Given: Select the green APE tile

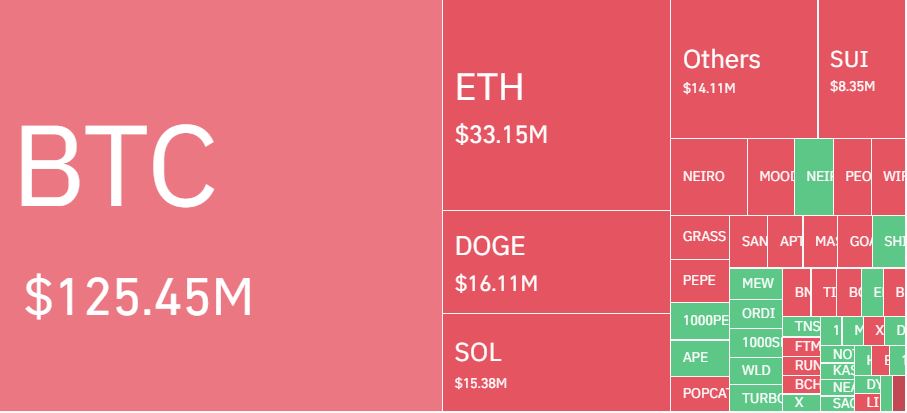Looking at the screenshot, I should tap(700, 358).
